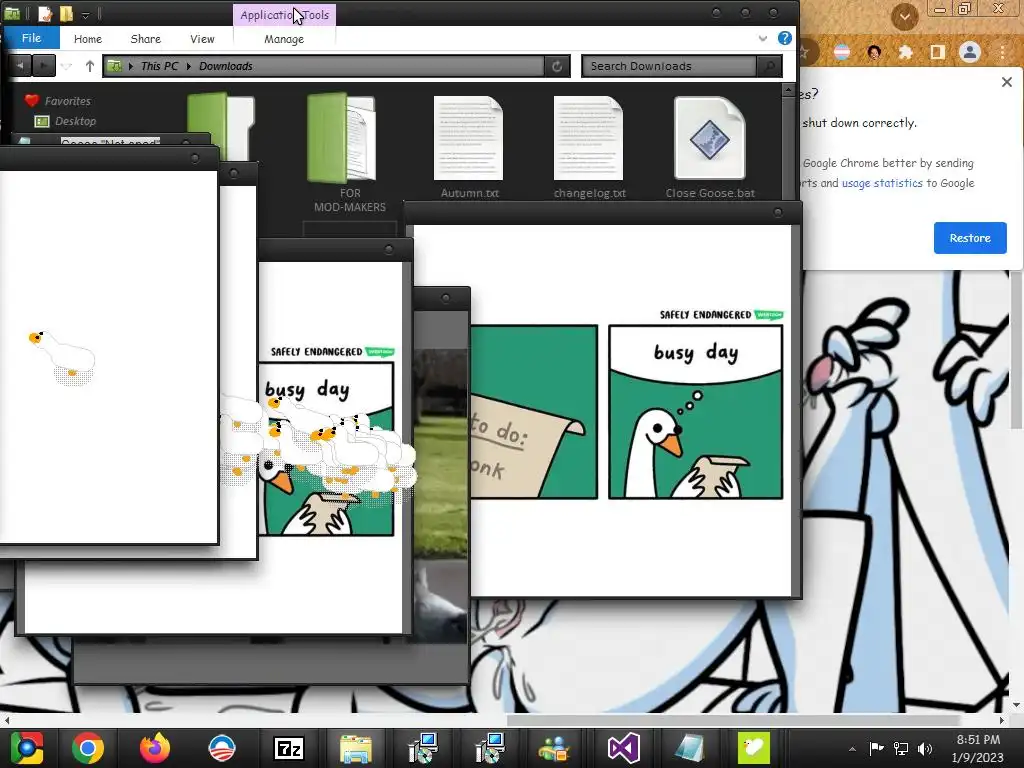The width and height of the screenshot is (1024, 768).
Task: Select the changelog.txt file
Action: point(589,147)
